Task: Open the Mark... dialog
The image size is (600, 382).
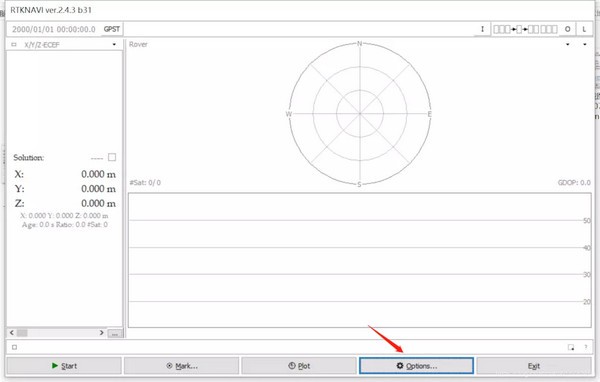Action: [182, 366]
